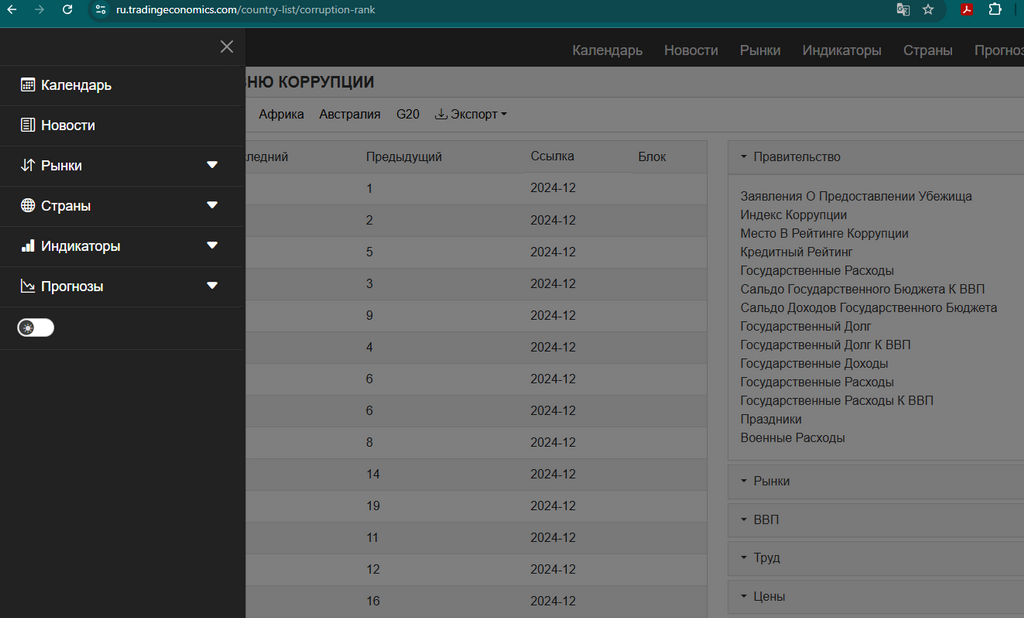The width and height of the screenshot is (1024, 618).
Task: Bookmark this page with star icon
Action: [928, 9]
